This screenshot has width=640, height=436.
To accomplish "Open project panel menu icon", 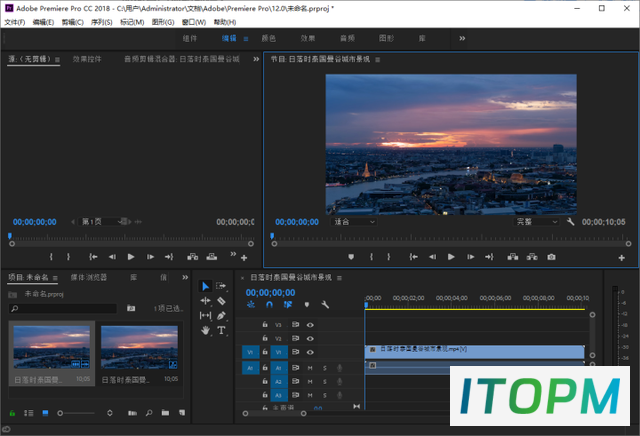I will click(55, 278).
